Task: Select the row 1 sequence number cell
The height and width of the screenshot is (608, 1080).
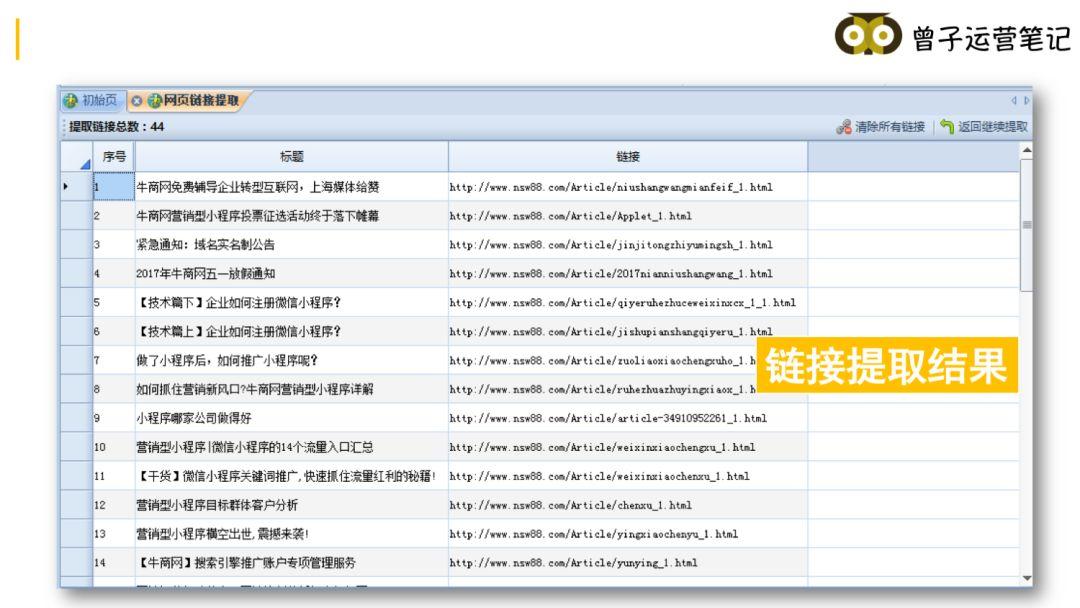Action: click(114, 187)
